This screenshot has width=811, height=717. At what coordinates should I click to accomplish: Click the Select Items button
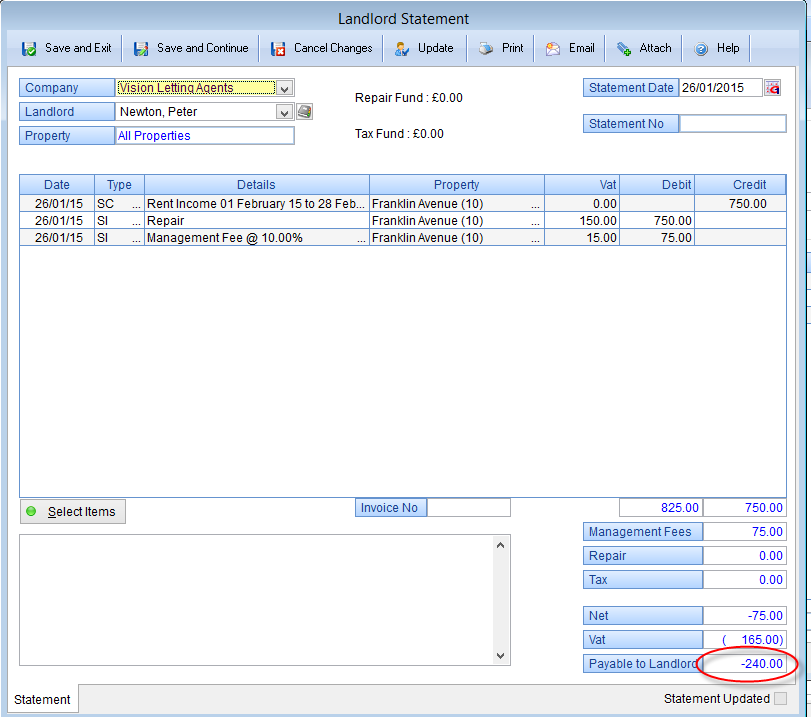pyautogui.click(x=73, y=512)
